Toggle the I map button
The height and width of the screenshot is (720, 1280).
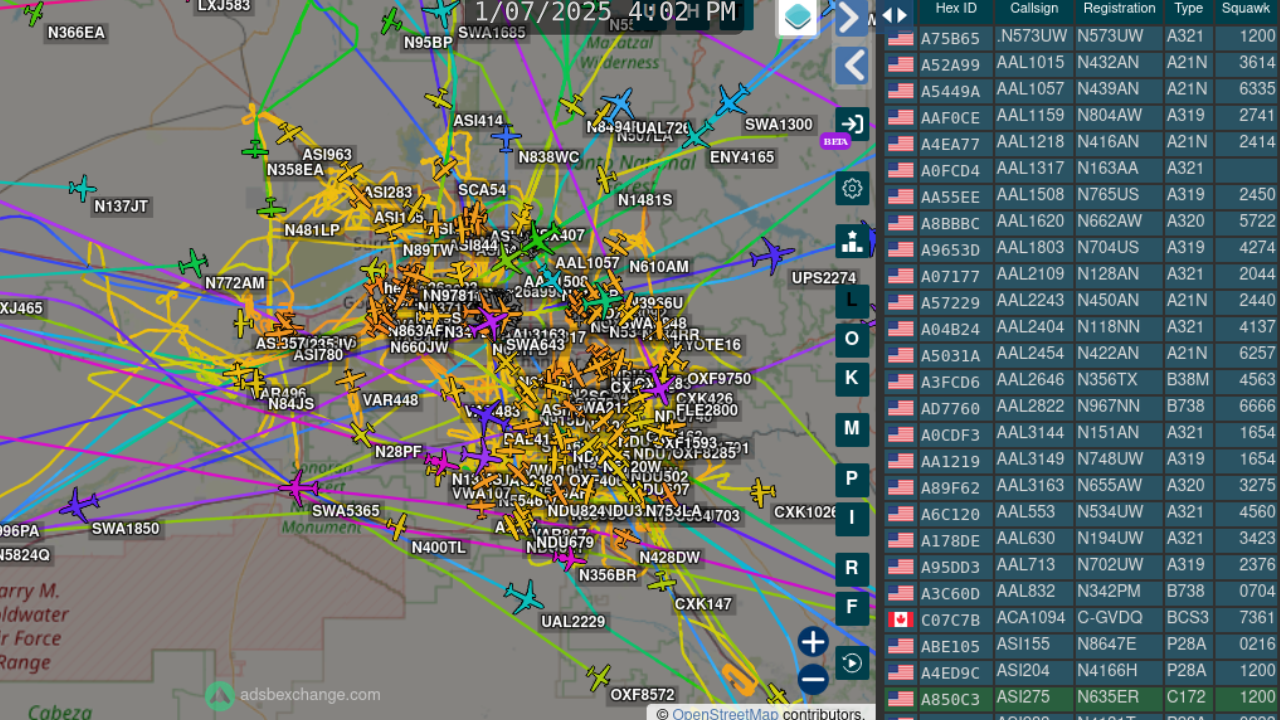(x=852, y=517)
